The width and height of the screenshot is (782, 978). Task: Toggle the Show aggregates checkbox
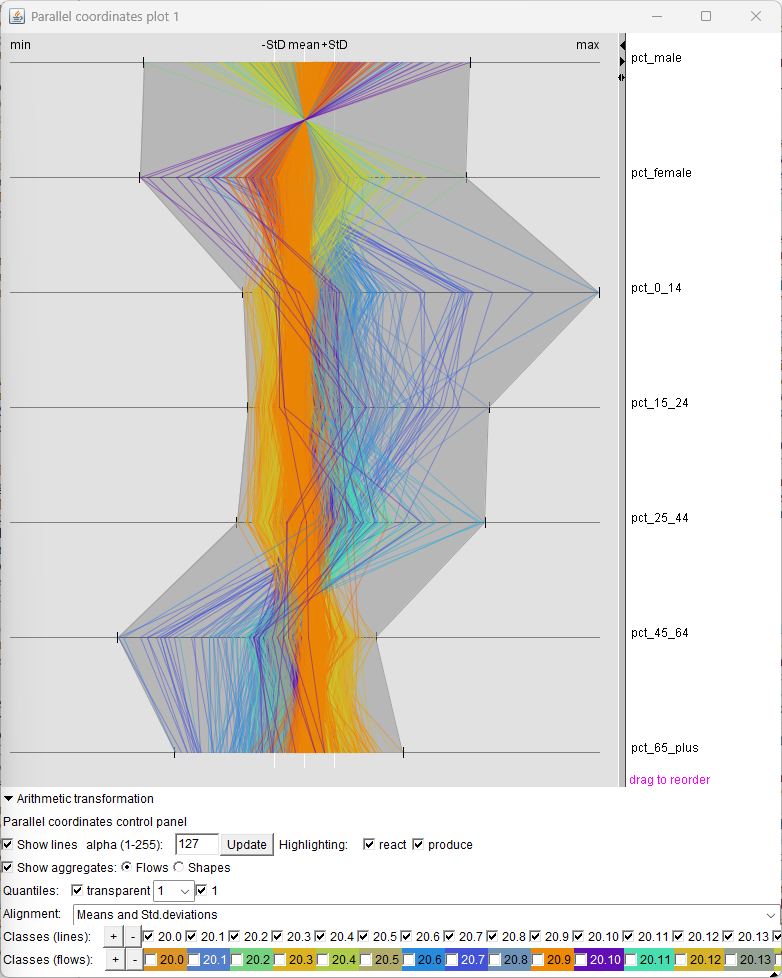7,868
